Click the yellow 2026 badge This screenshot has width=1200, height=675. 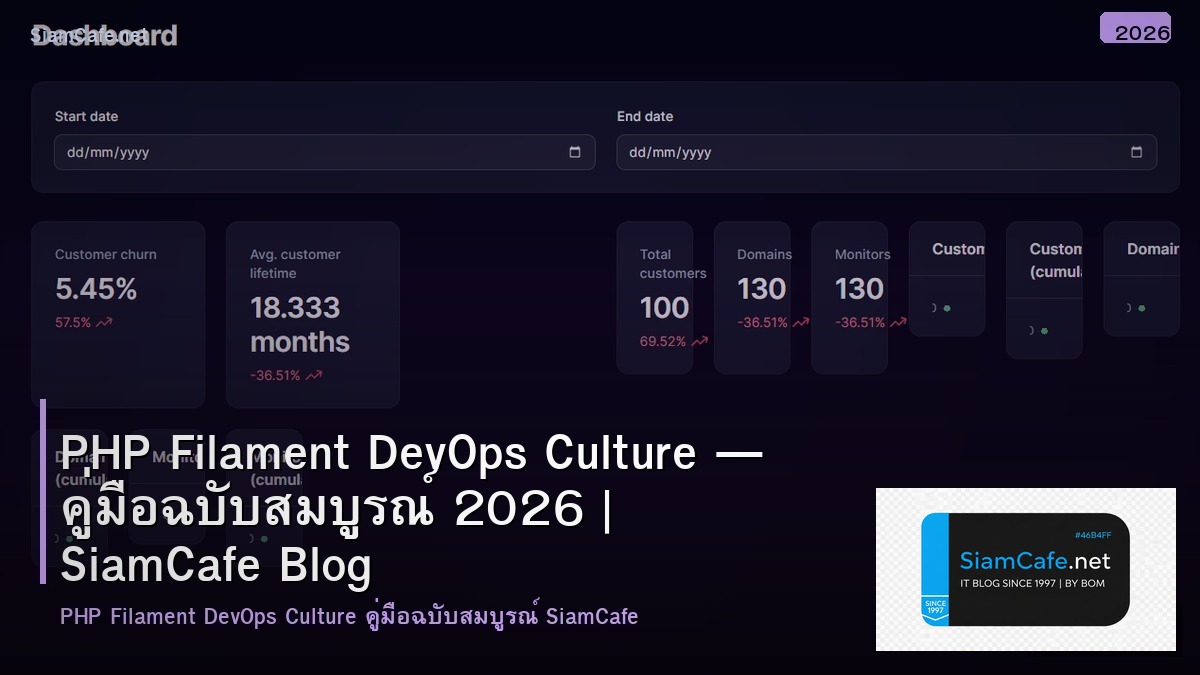click(x=1136, y=30)
